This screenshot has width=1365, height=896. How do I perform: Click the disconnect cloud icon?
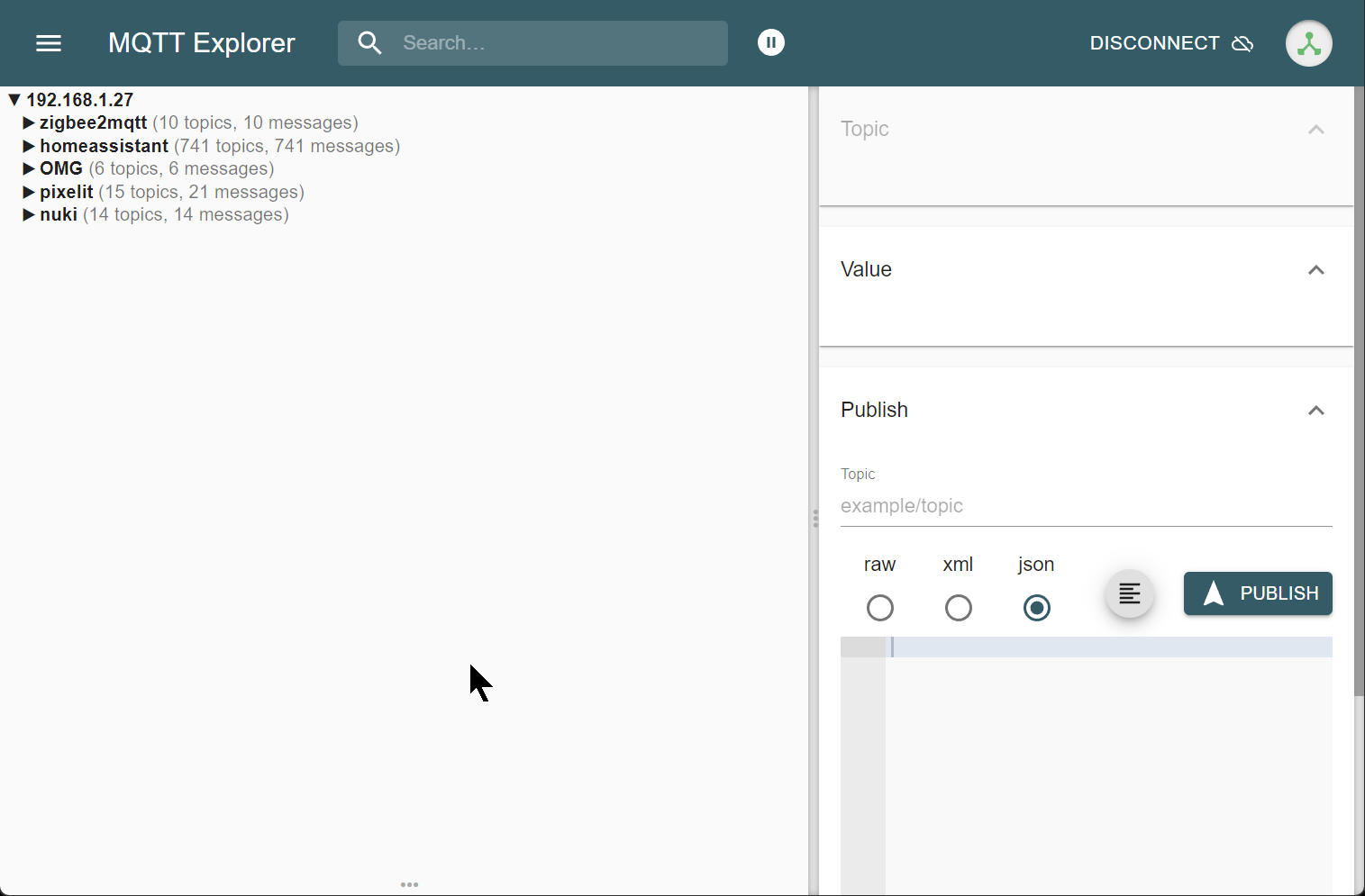tap(1242, 43)
